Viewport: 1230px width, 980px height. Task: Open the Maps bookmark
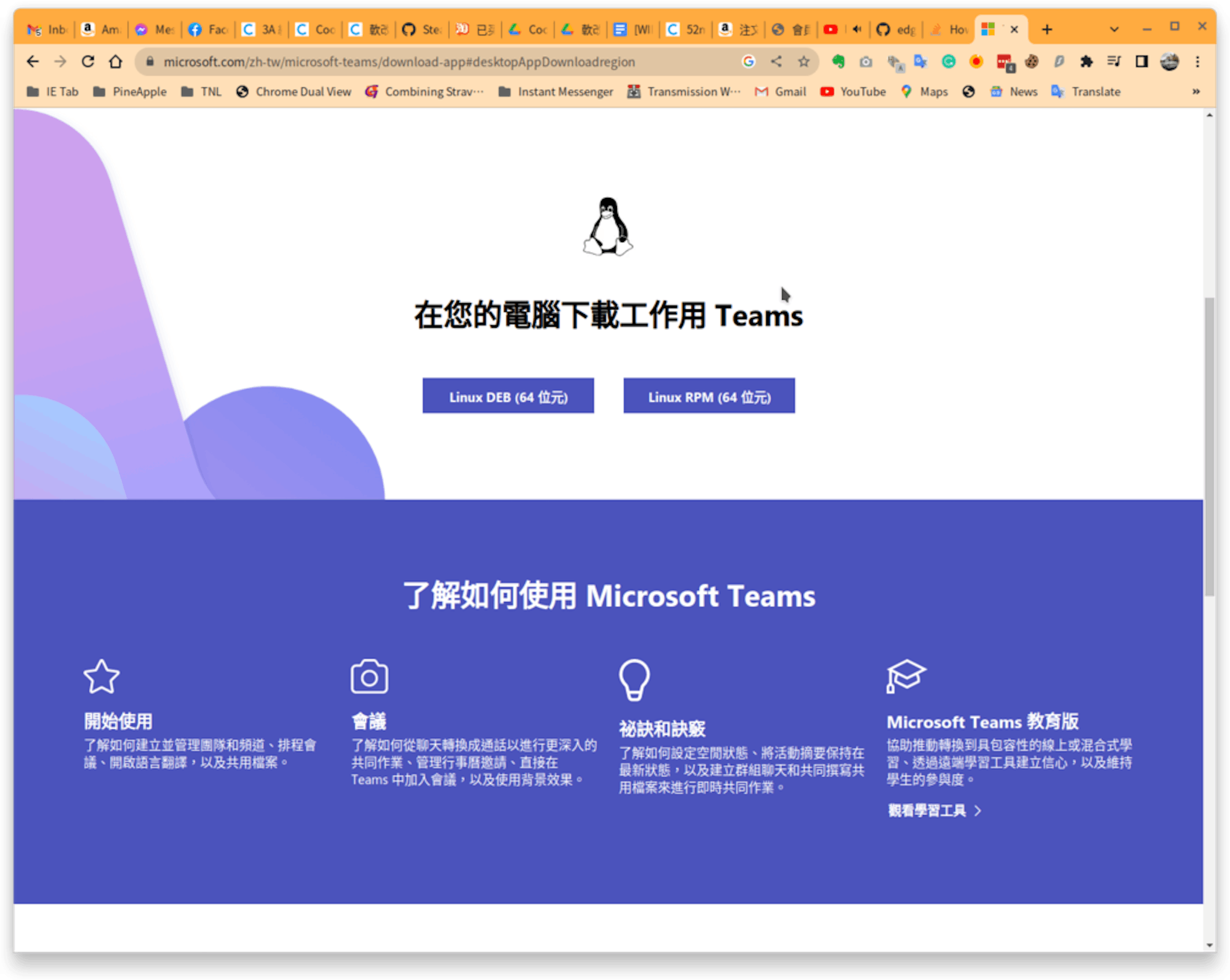(924, 92)
